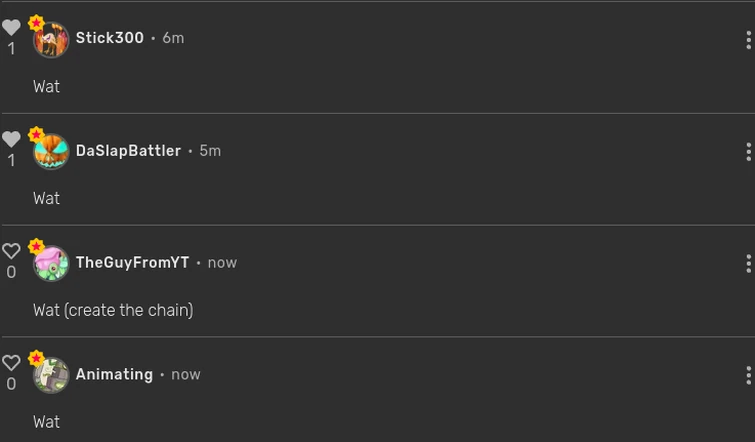Open more options for DaSlapBattler's comment
This screenshot has width=755, height=442.
748,152
